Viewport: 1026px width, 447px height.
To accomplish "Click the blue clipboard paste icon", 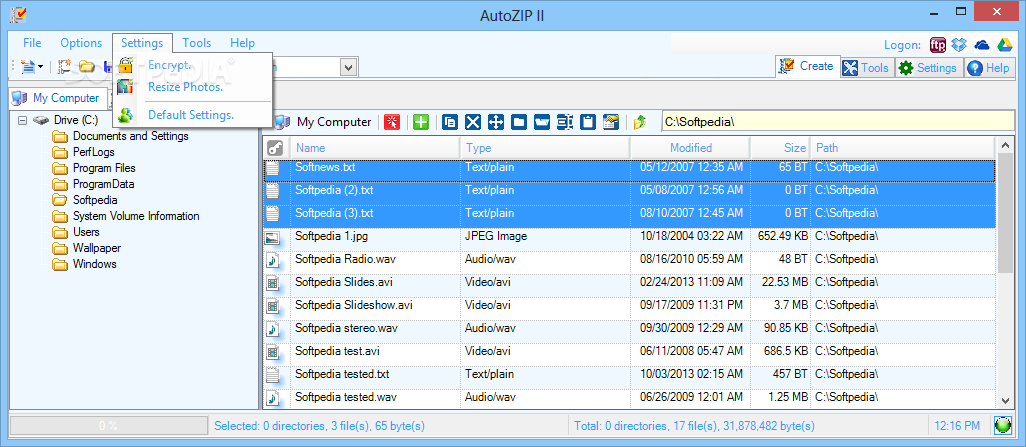I will 588,122.
